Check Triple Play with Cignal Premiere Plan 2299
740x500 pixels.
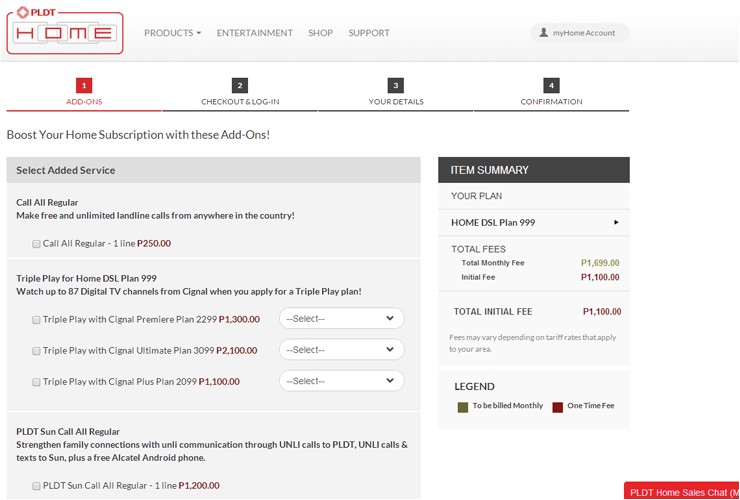point(37,320)
